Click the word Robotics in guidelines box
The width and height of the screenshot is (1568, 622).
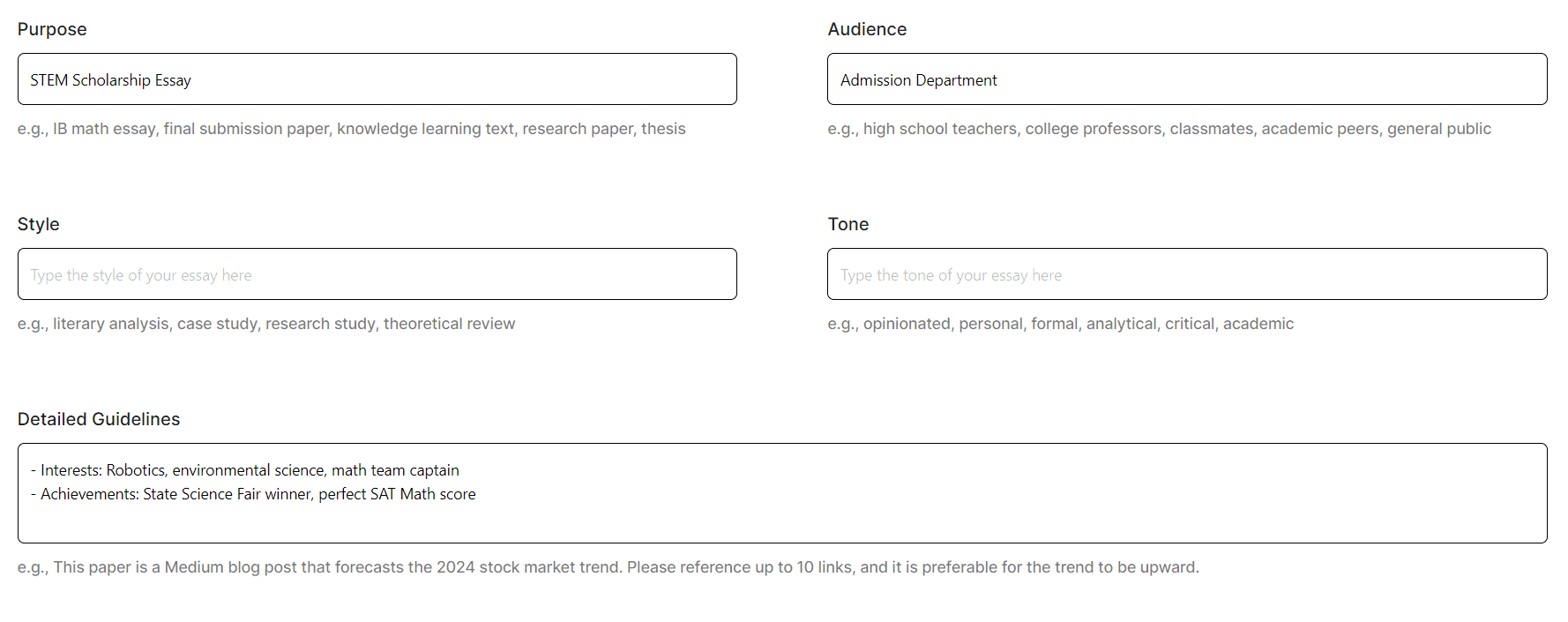tap(136, 470)
